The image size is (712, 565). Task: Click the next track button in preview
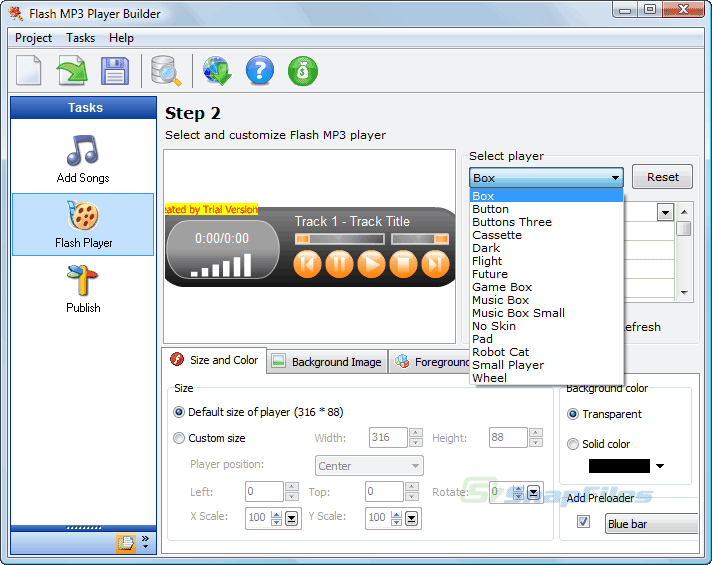tap(435, 264)
